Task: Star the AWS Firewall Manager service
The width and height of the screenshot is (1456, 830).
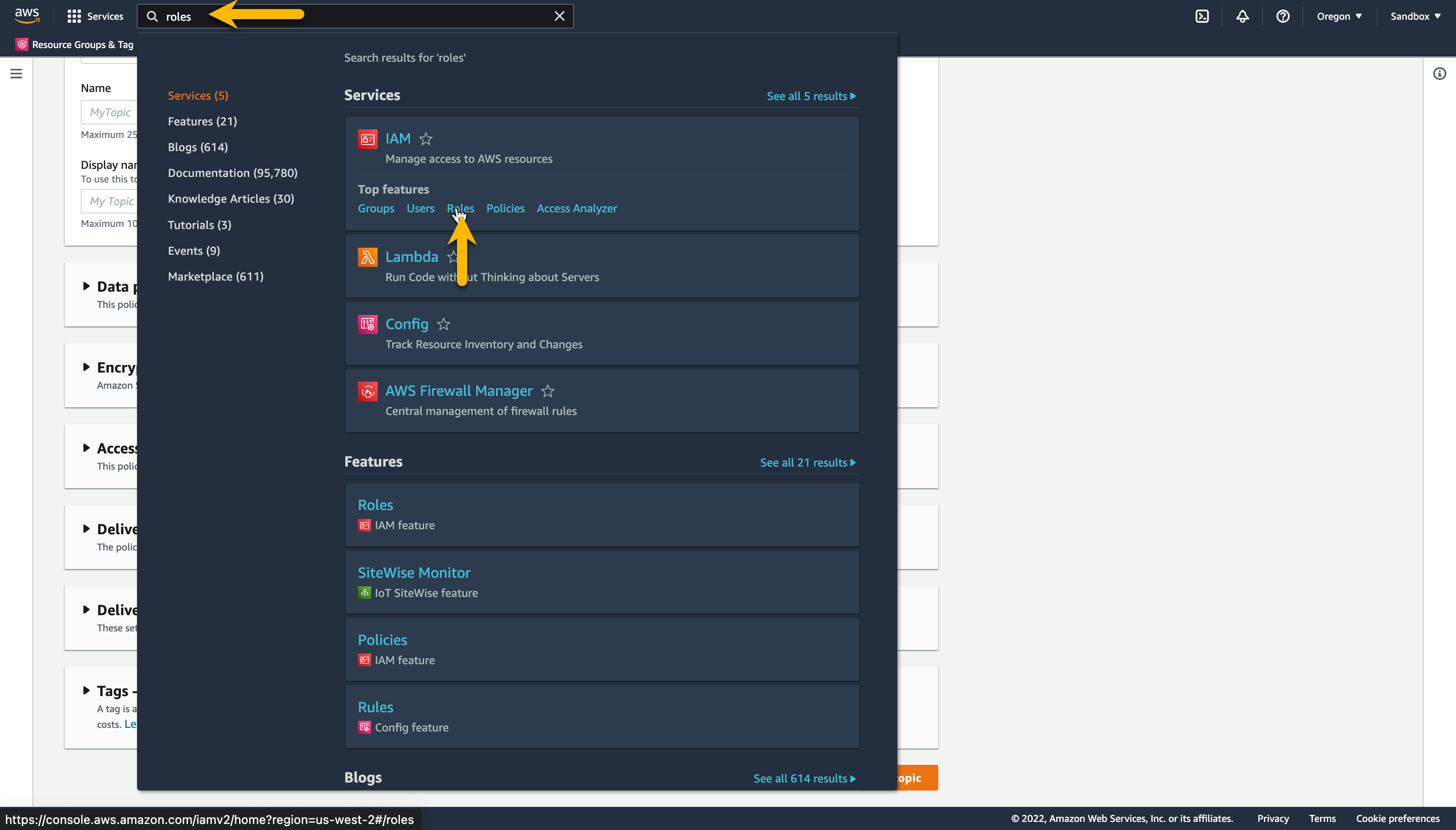Action: 548,391
